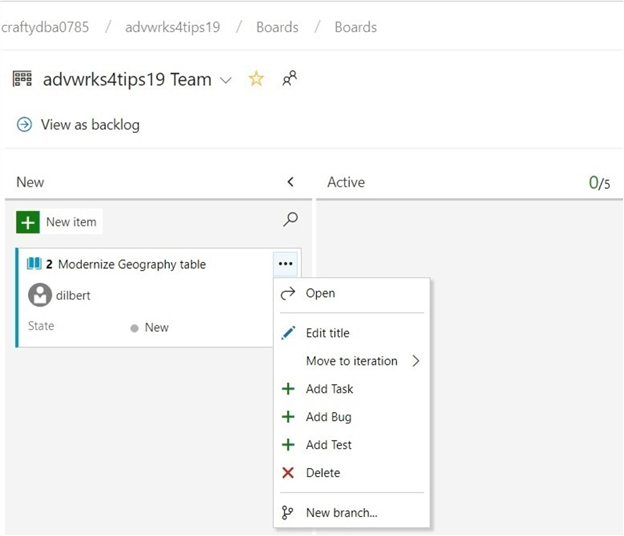Choose New branch... from context menu
Viewport: 624px width, 536px height.
tap(341, 513)
